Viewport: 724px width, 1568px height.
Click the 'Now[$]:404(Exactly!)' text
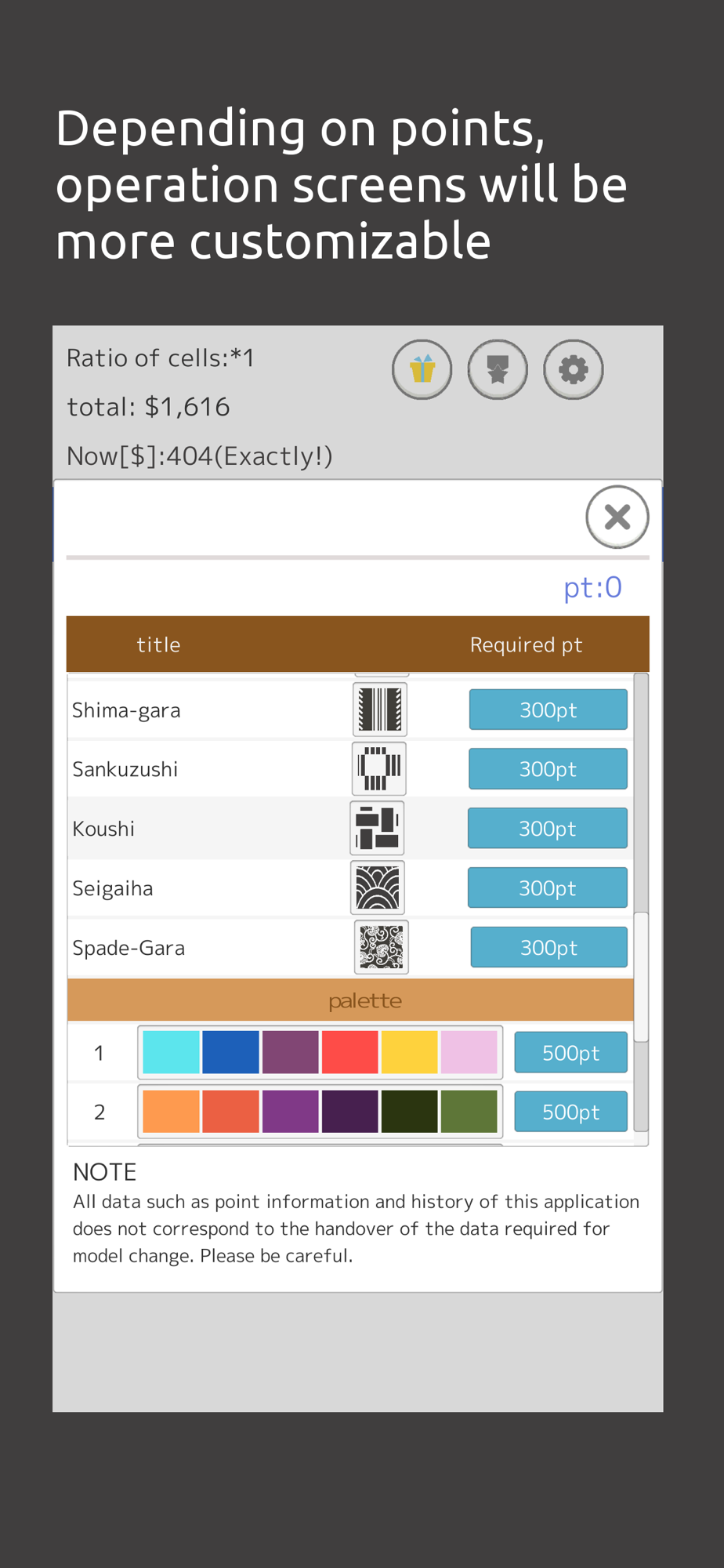(x=200, y=456)
